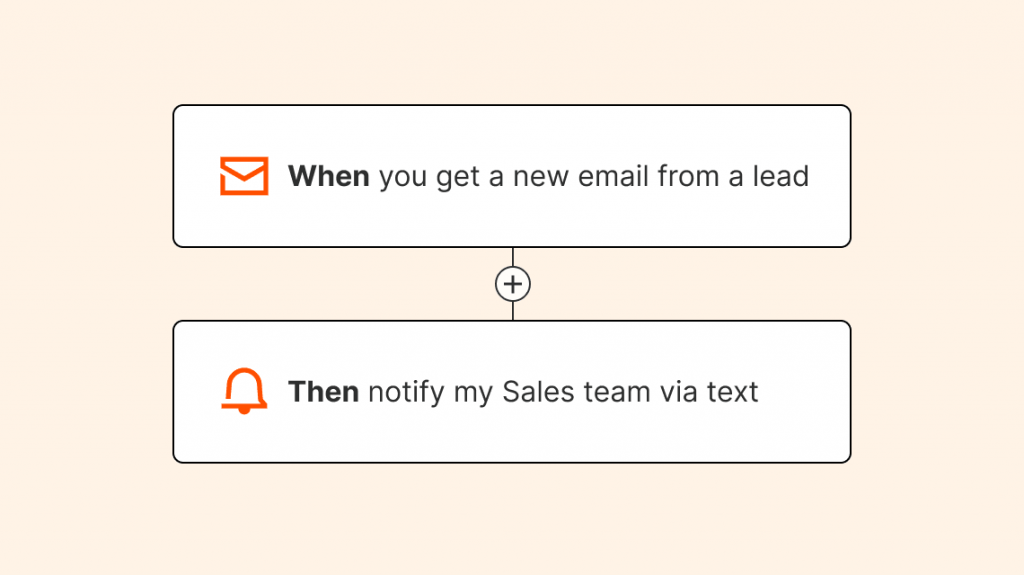Click the orange bell notification icon
Screen dimensions: 1024x575
pyautogui.click(x=244, y=391)
